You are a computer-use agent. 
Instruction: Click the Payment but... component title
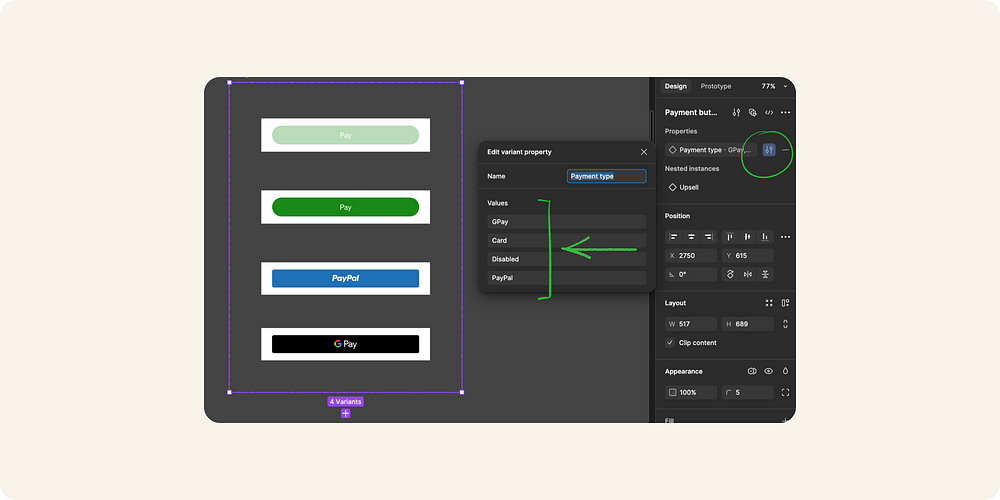691,112
